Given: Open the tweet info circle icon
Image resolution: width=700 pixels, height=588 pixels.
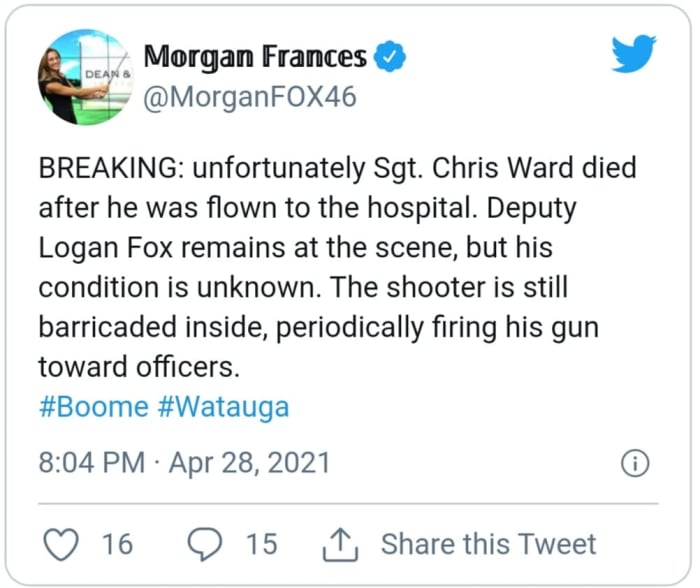Looking at the screenshot, I should [636, 464].
